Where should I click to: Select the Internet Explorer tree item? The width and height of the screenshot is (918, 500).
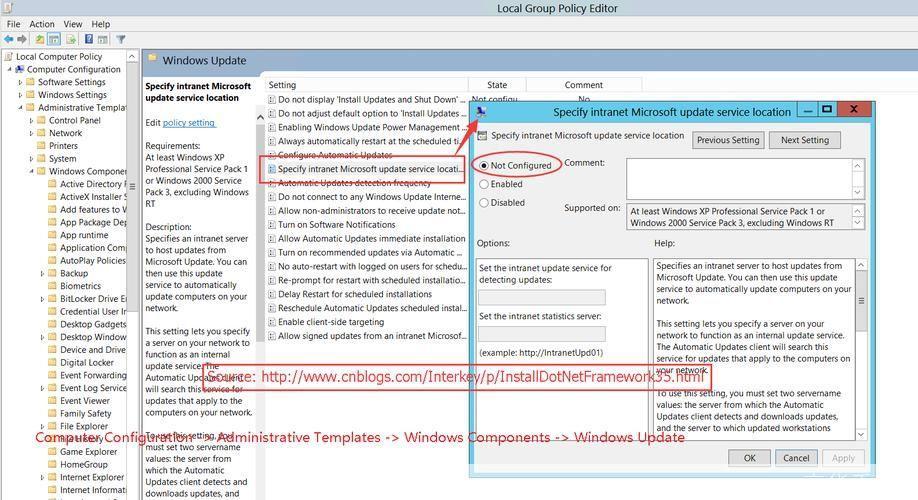pos(92,477)
